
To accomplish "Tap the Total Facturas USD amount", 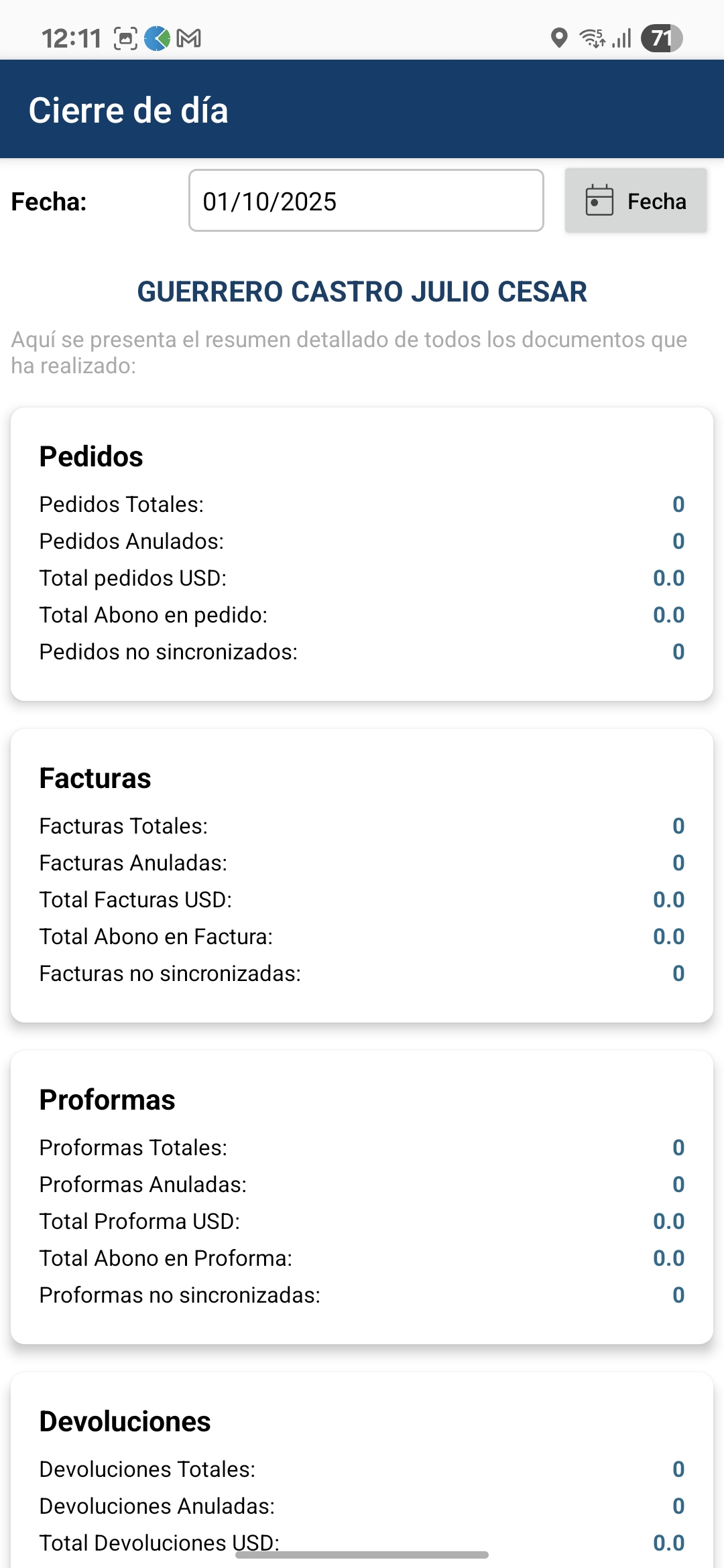I will pos(668,900).
